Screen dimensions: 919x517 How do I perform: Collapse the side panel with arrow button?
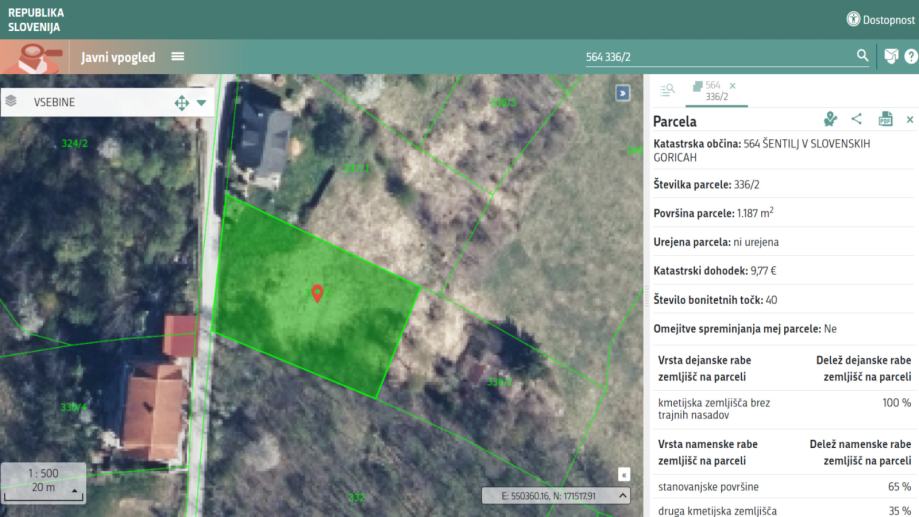click(622, 93)
